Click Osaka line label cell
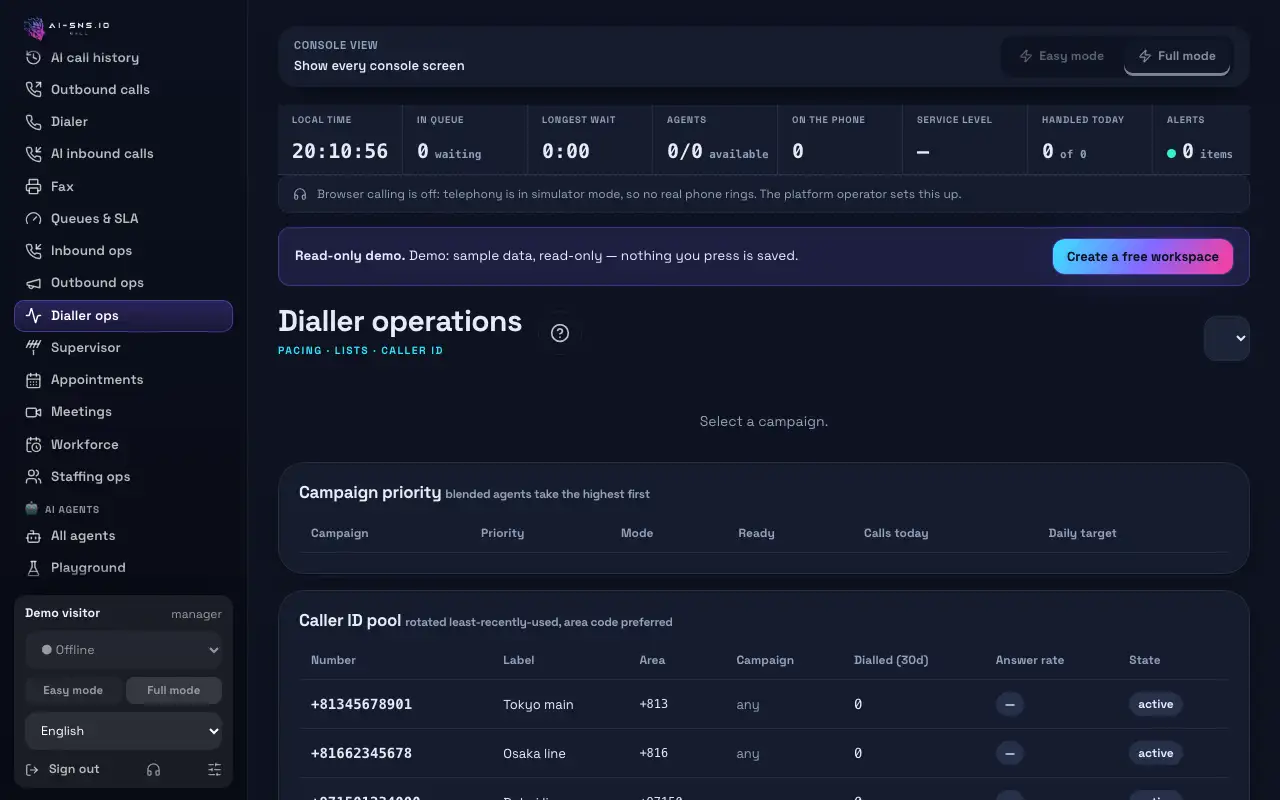This screenshot has height=800, width=1280. coord(534,754)
